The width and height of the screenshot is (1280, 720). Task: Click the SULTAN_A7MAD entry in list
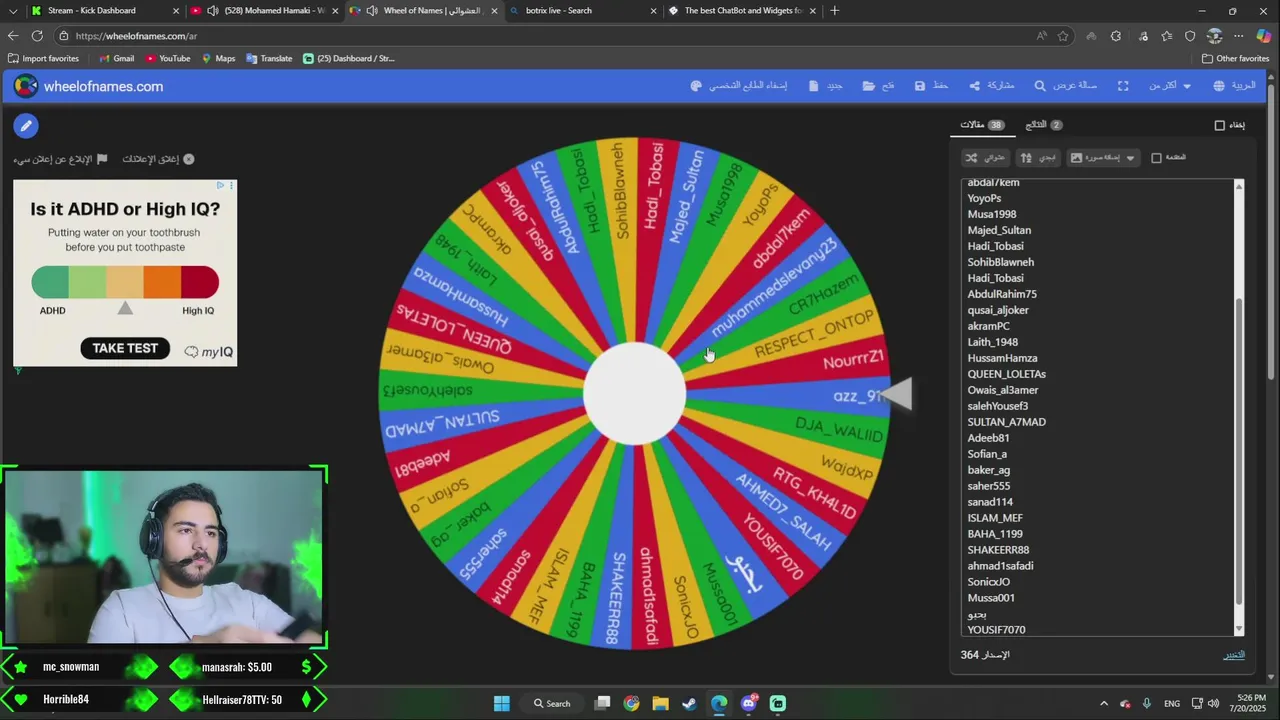click(1006, 422)
